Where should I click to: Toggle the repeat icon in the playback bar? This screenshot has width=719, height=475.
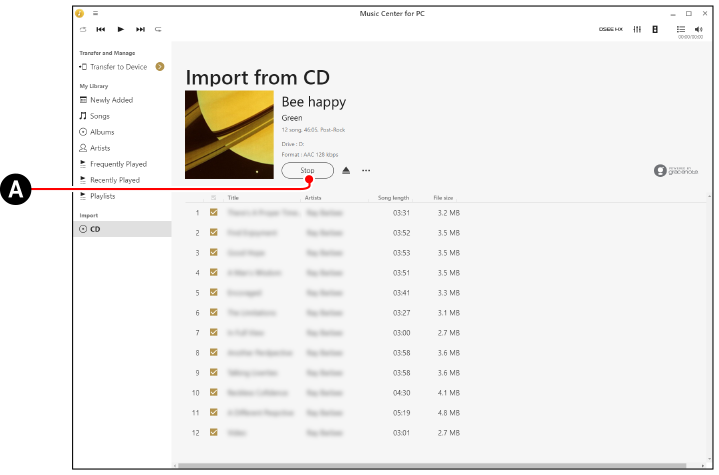coord(158,30)
